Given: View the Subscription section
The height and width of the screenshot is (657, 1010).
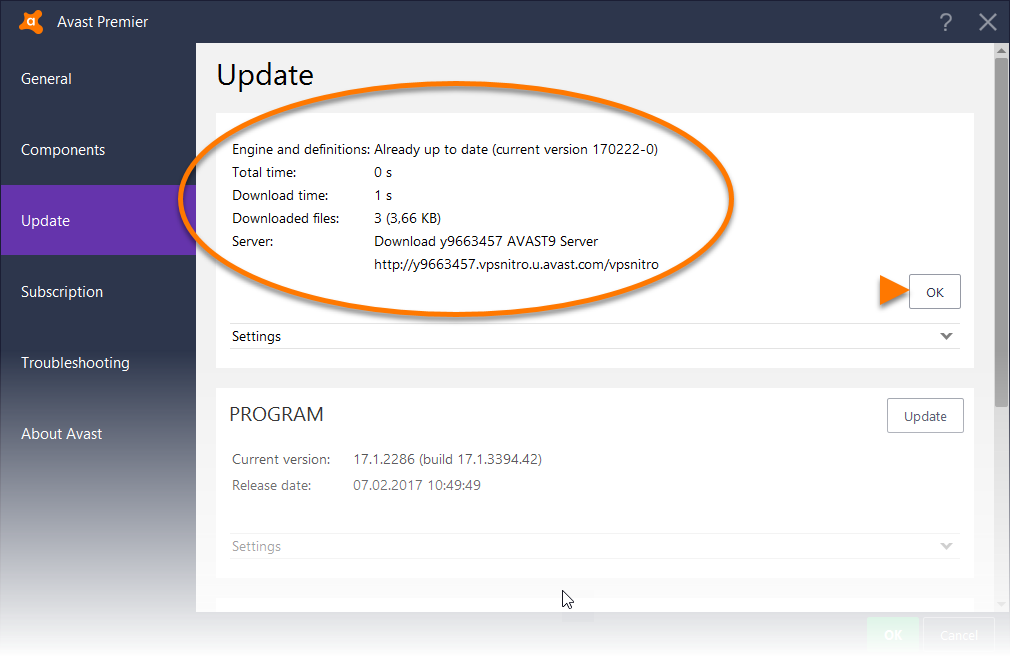Looking at the screenshot, I should tap(61, 291).
